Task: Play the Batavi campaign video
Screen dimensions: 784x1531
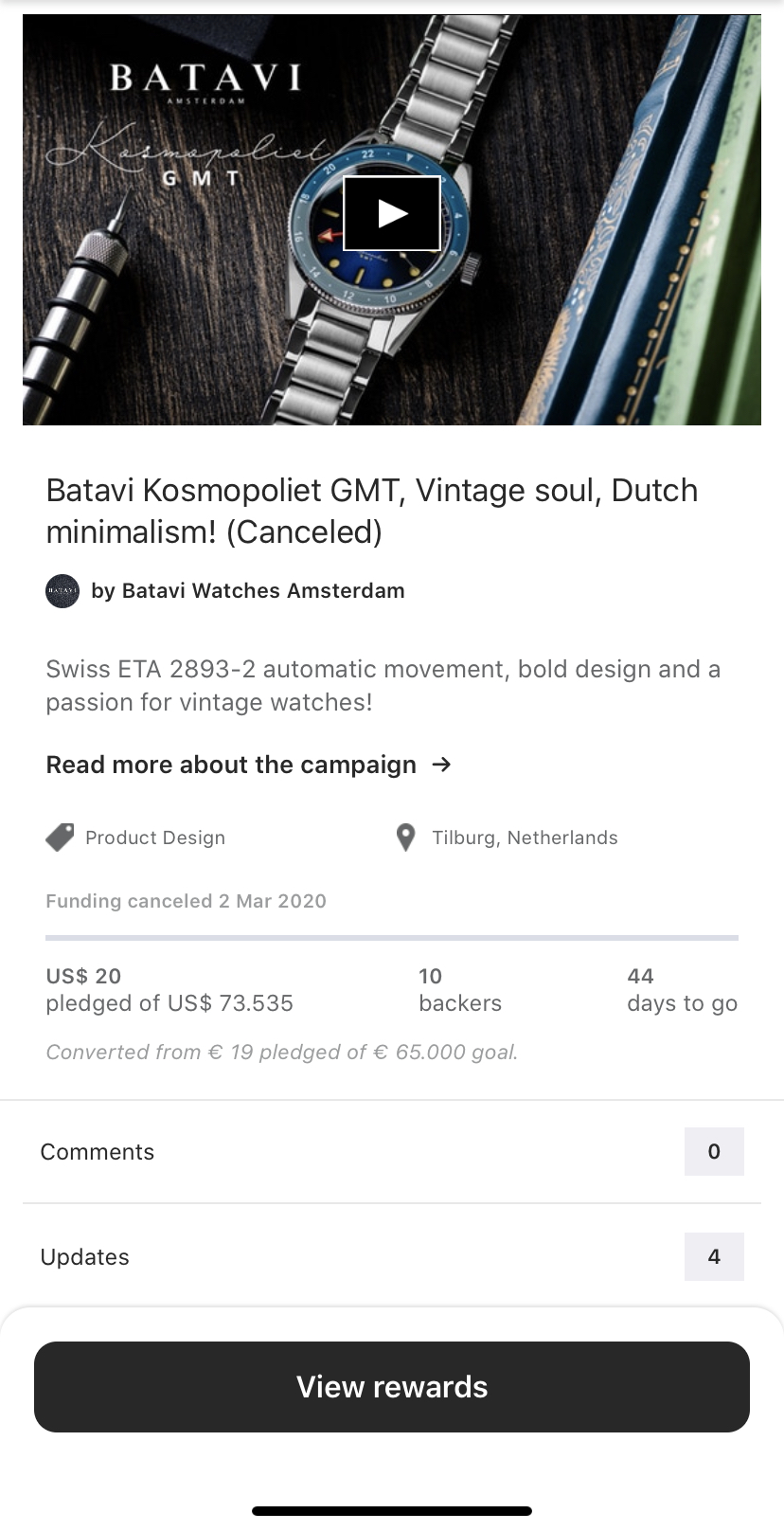Action: tap(392, 213)
